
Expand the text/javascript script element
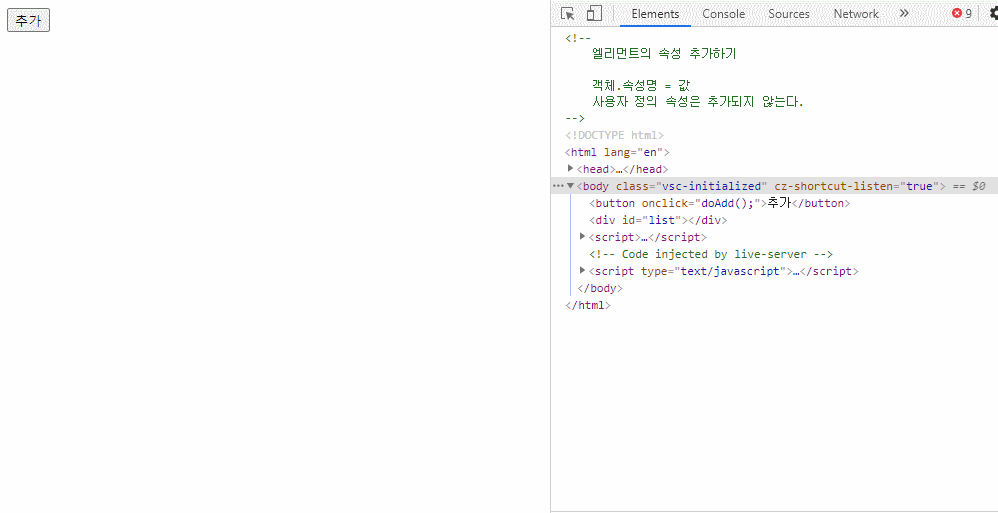point(582,271)
